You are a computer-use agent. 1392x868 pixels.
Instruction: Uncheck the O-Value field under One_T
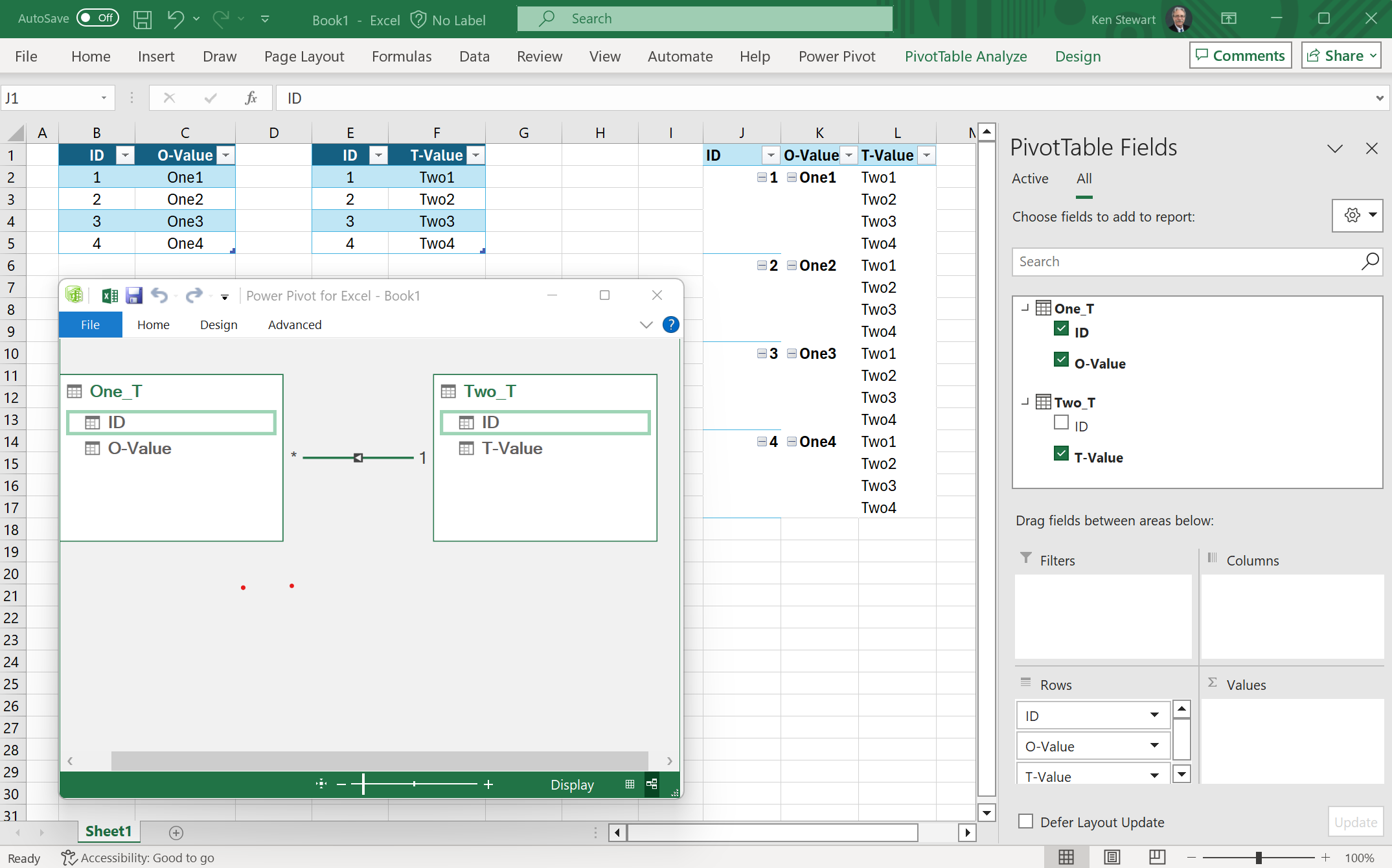tap(1060, 359)
